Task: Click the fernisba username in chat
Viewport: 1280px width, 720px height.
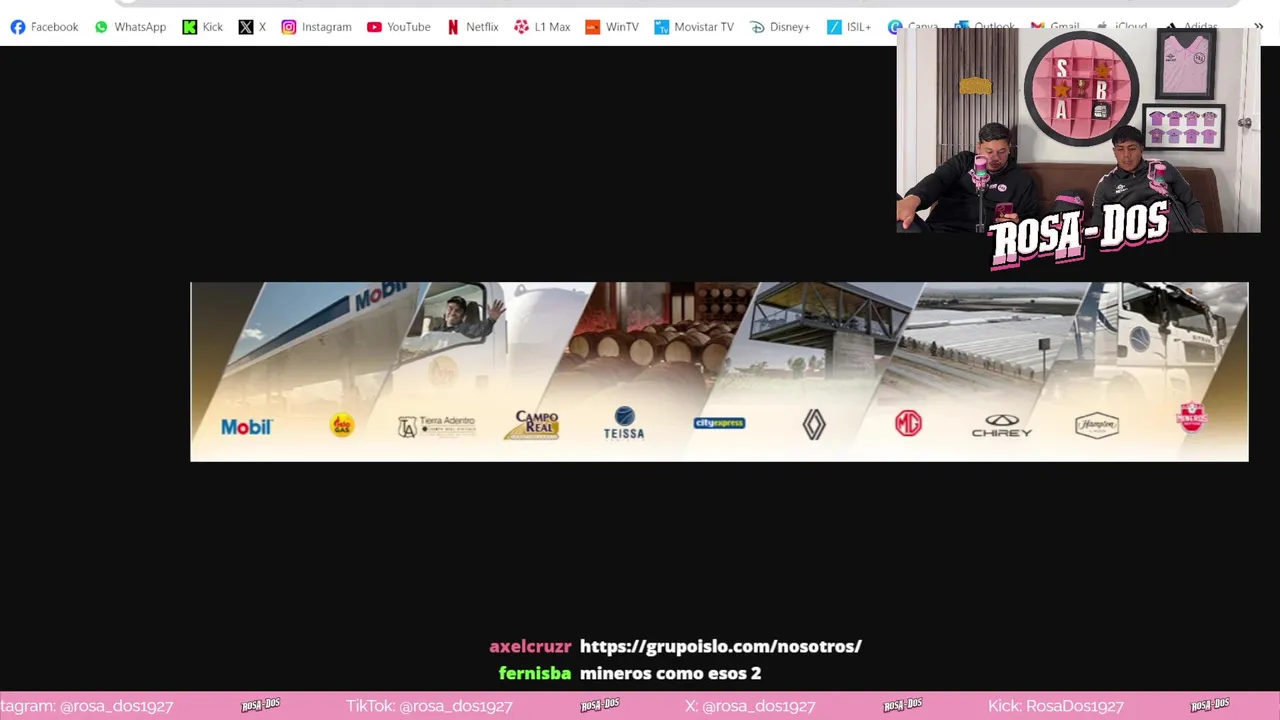Action: [x=534, y=673]
